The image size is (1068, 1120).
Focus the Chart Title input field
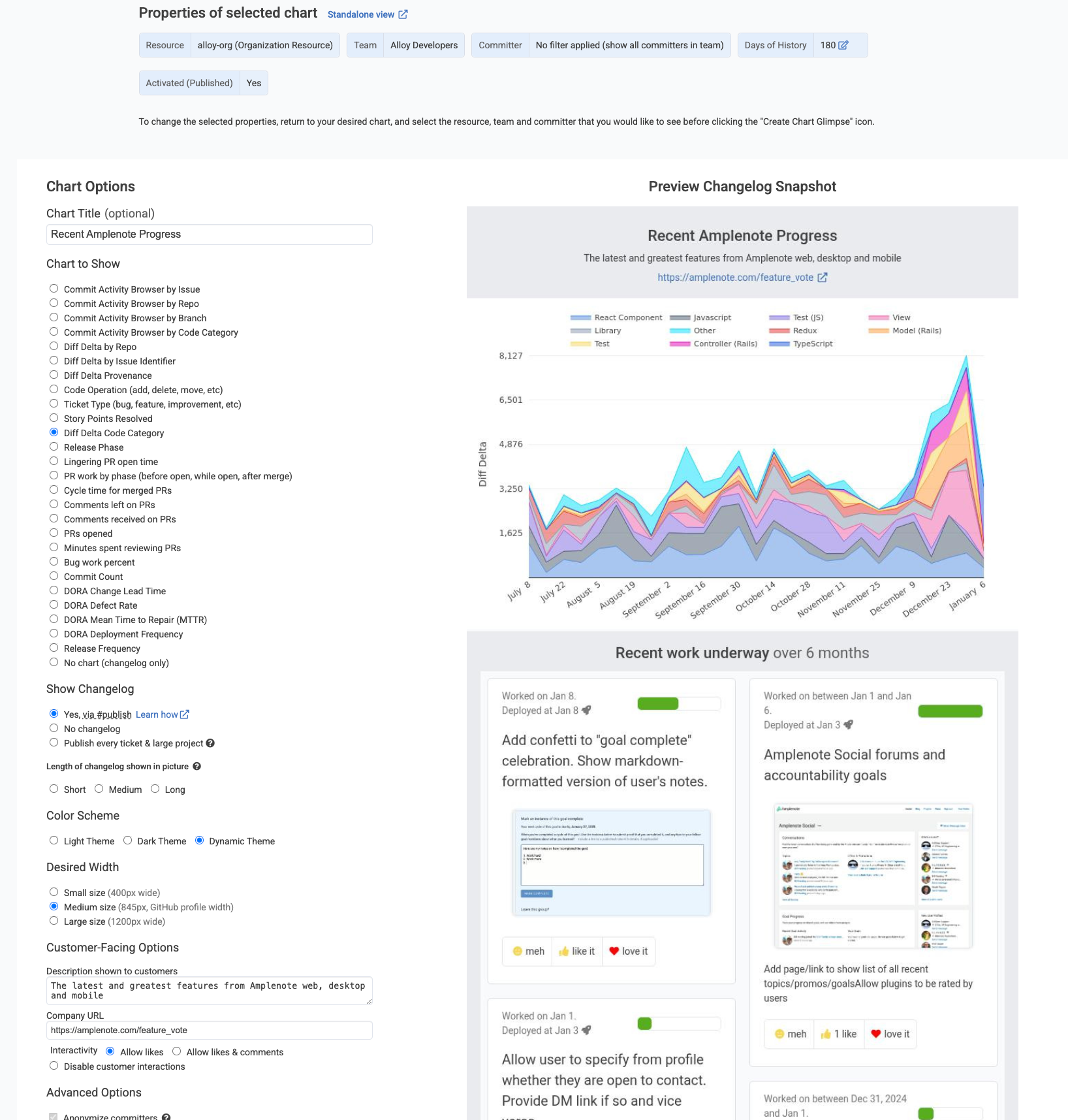pos(210,234)
